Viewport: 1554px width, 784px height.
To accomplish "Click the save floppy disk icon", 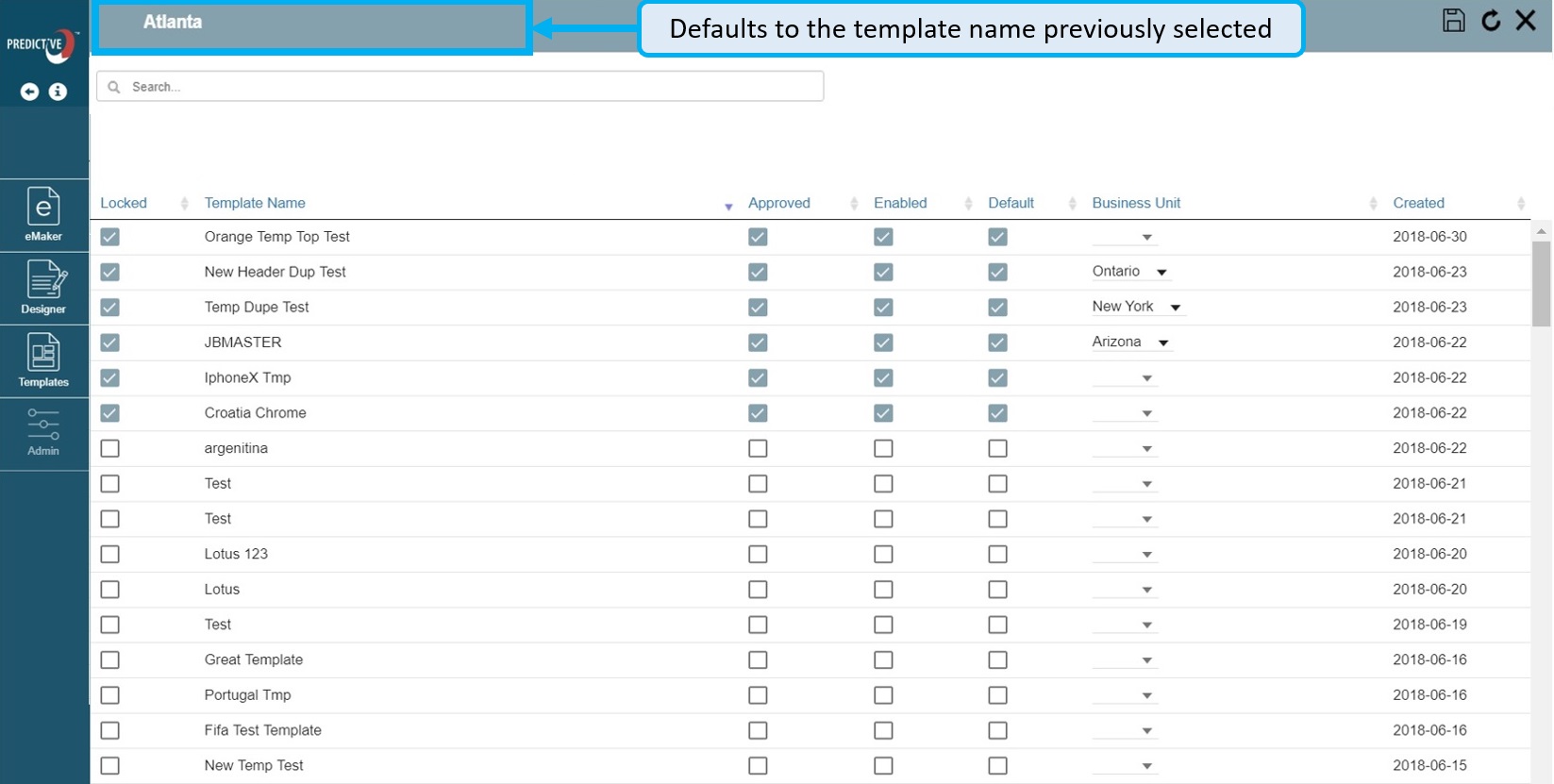I will tap(1453, 21).
